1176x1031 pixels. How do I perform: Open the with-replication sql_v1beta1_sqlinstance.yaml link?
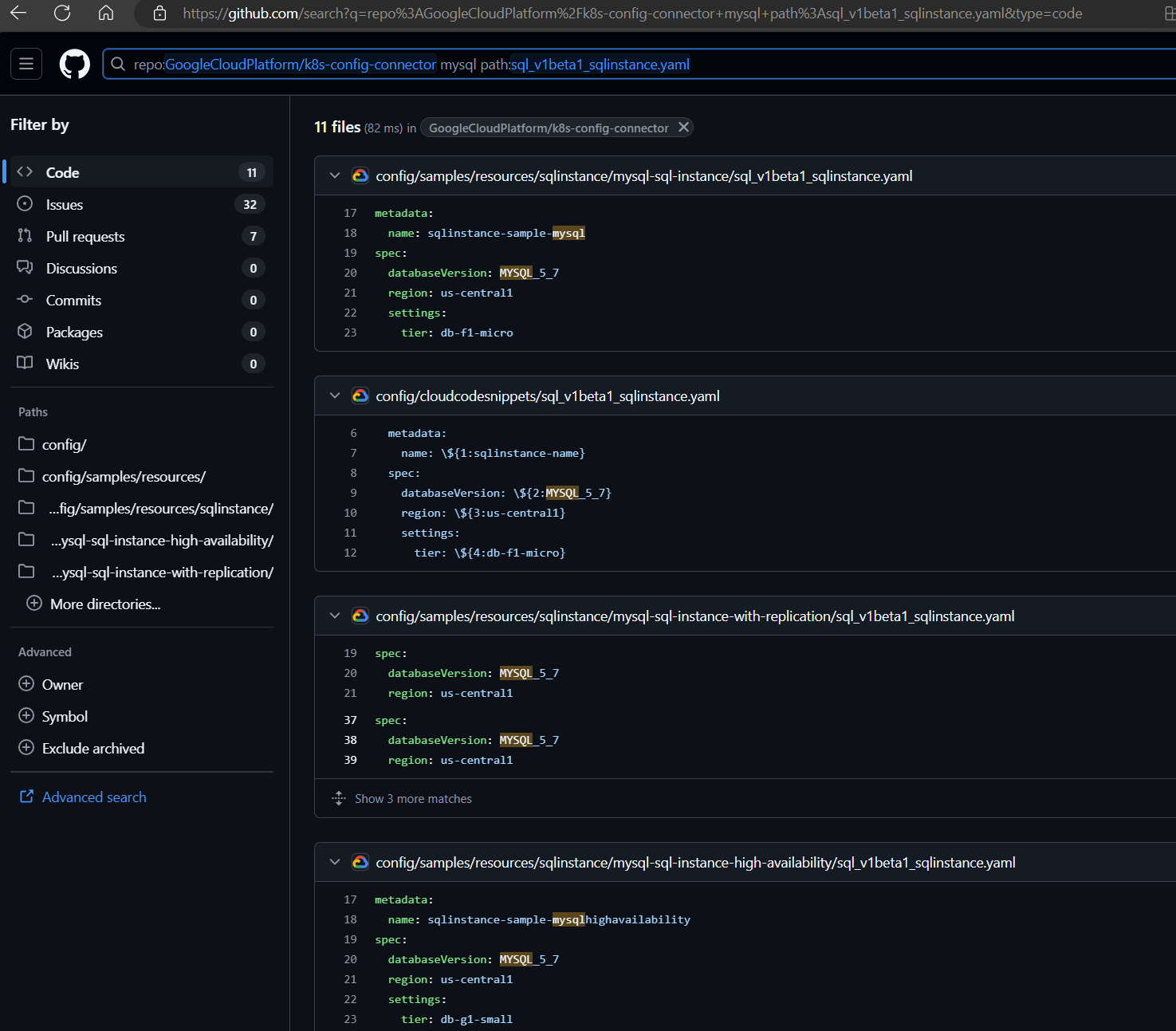click(x=695, y=616)
